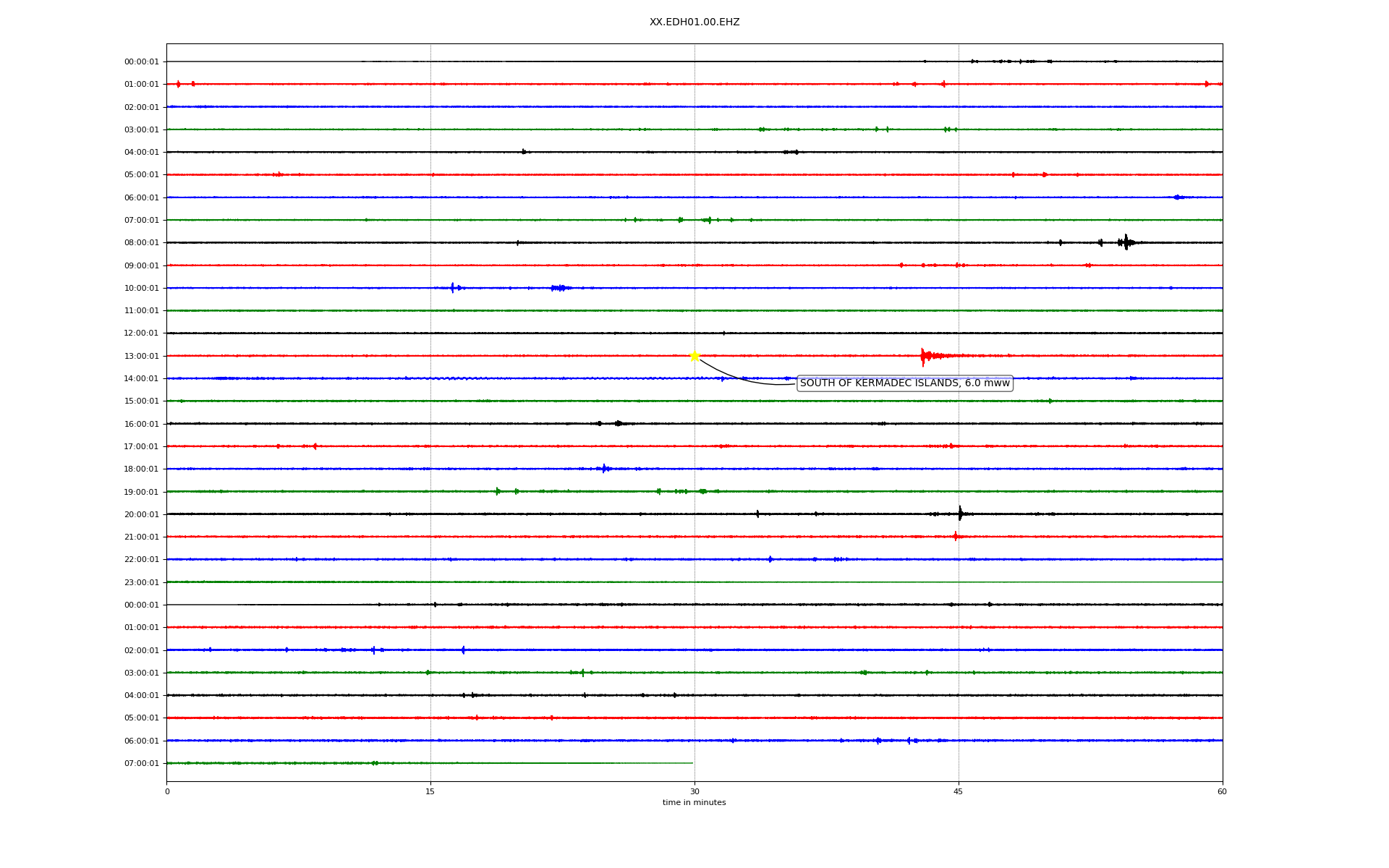Screen dimensions: 1389x868
Task: Click the 45 tick label on the x-axis
Action: tap(959, 791)
